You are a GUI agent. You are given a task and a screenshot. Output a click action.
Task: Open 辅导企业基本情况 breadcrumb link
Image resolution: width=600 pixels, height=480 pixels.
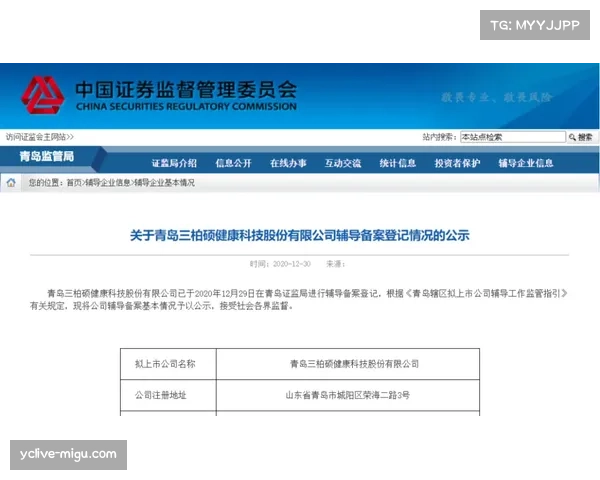pos(165,183)
